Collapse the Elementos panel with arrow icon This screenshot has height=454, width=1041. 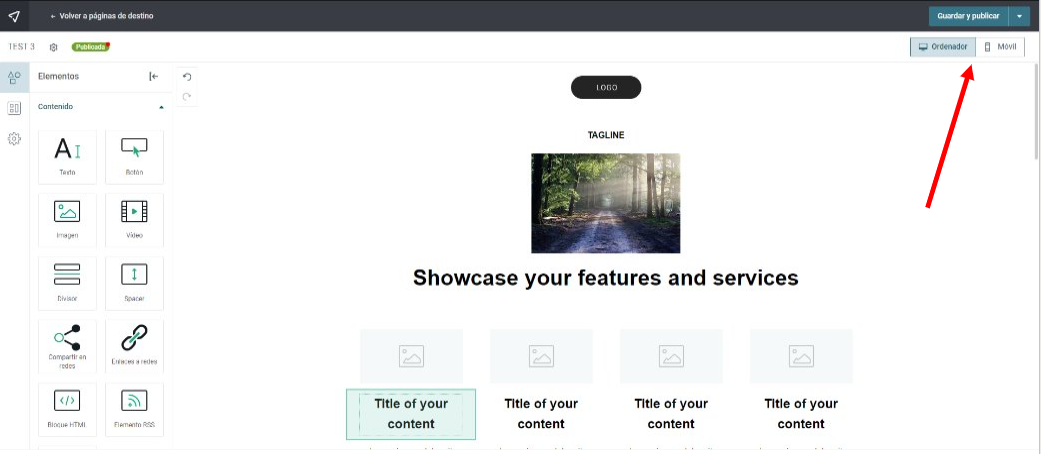[x=153, y=76]
